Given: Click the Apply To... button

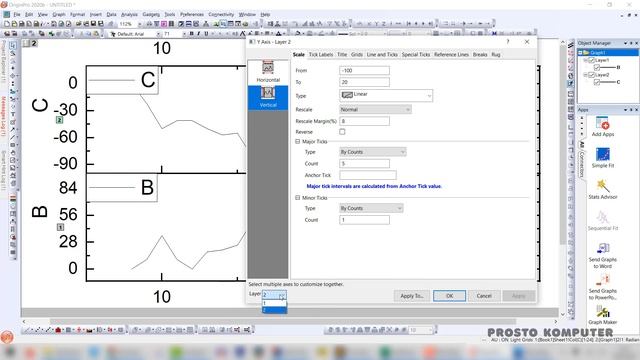Looking at the screenshot, I should pyautogui.click(x=412, y=296).
